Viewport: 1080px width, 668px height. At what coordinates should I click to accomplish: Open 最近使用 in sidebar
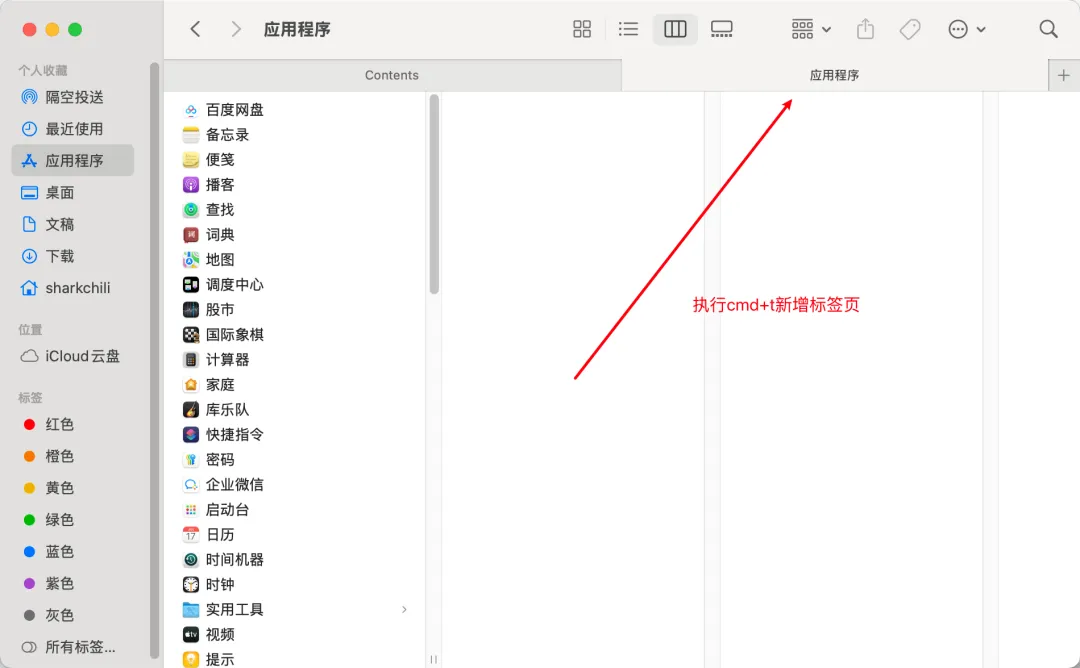pos(73,129)
